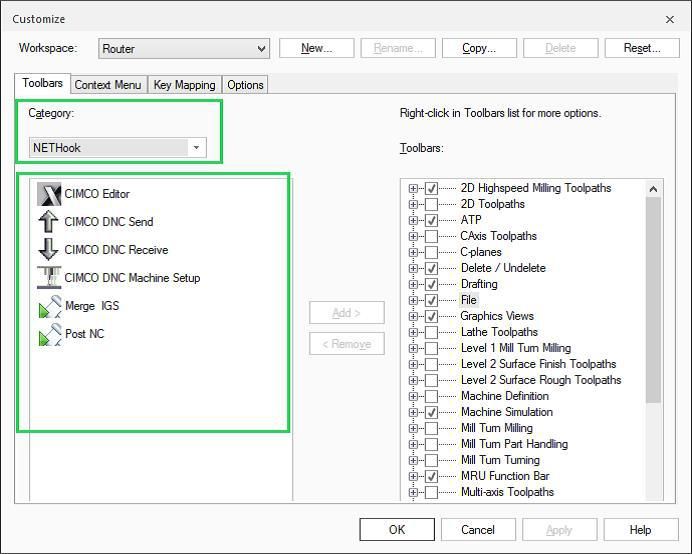
Task: Expand the Graphics Views tree node
Action: (413, 317)
